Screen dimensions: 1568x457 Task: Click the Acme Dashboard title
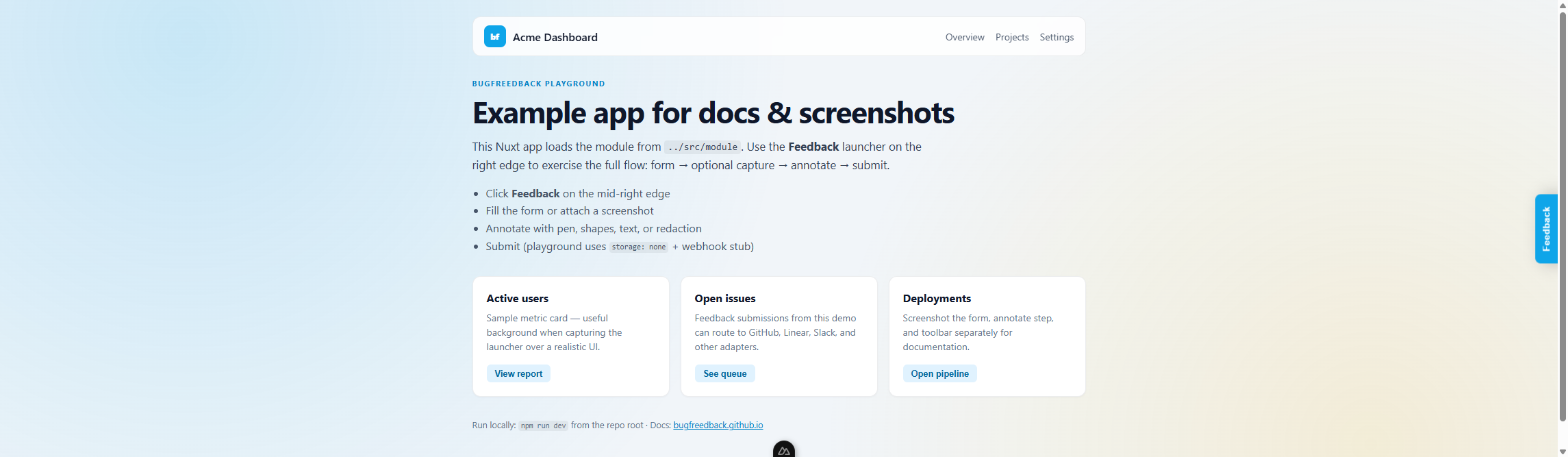coord(555,37)
